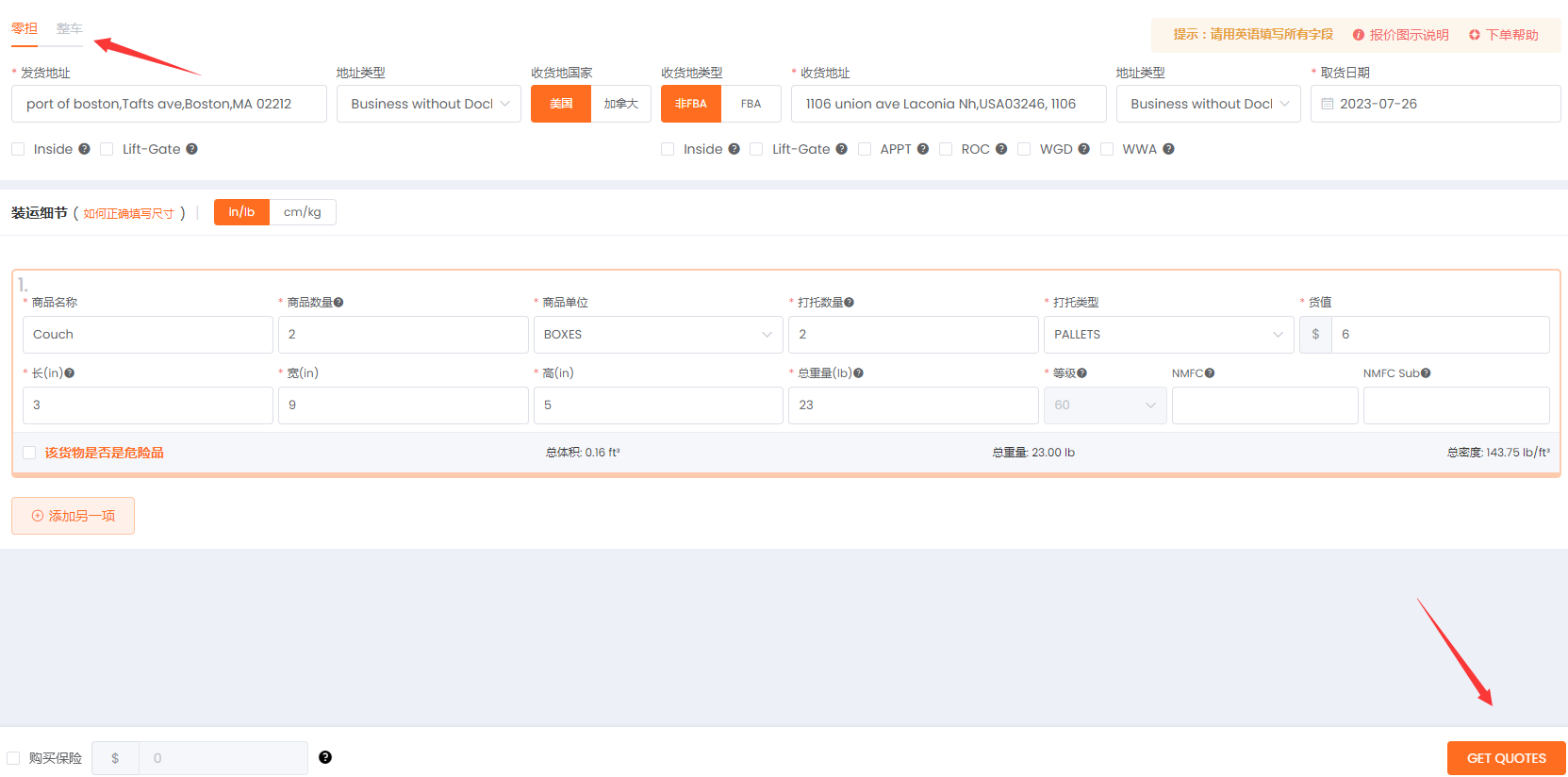The image size is (1568, 777).
Task: Expand the PALLETS type dropdown
Action: [x=1168, y=335]
